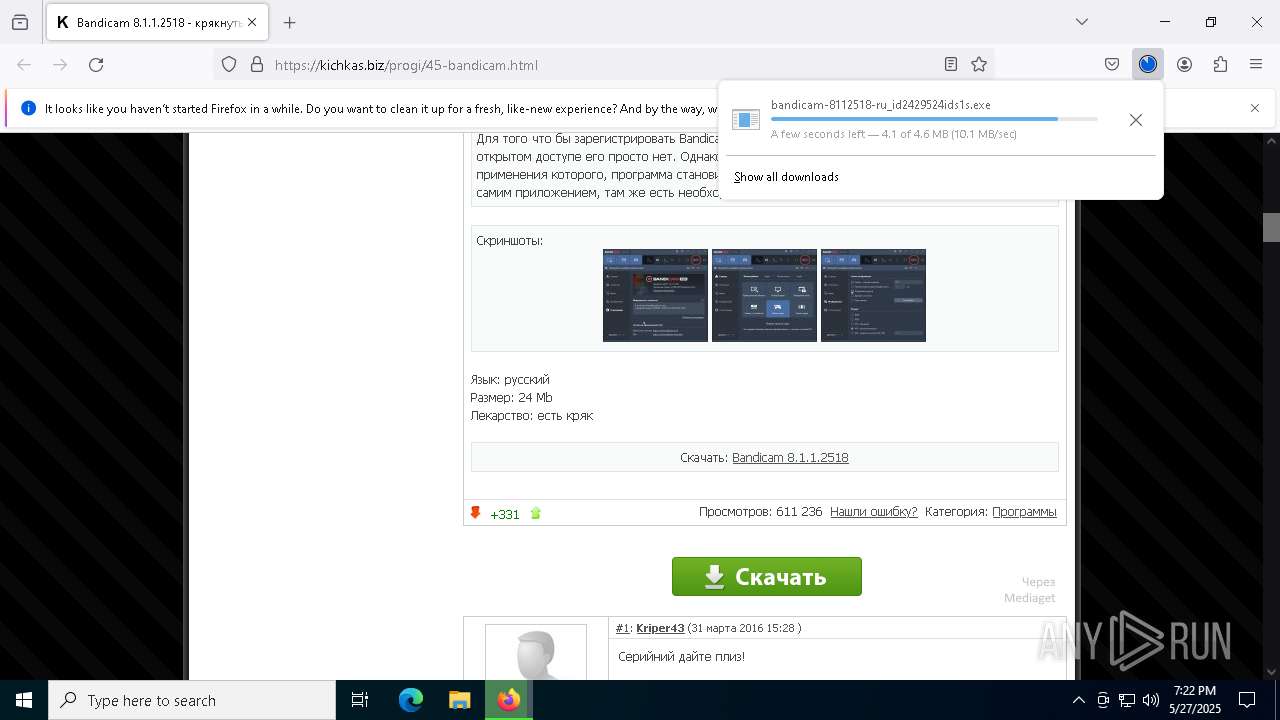Launch Microsoft Edge from taskbar
Viewport: 1280px width, 720px height.
click(411, 700)
